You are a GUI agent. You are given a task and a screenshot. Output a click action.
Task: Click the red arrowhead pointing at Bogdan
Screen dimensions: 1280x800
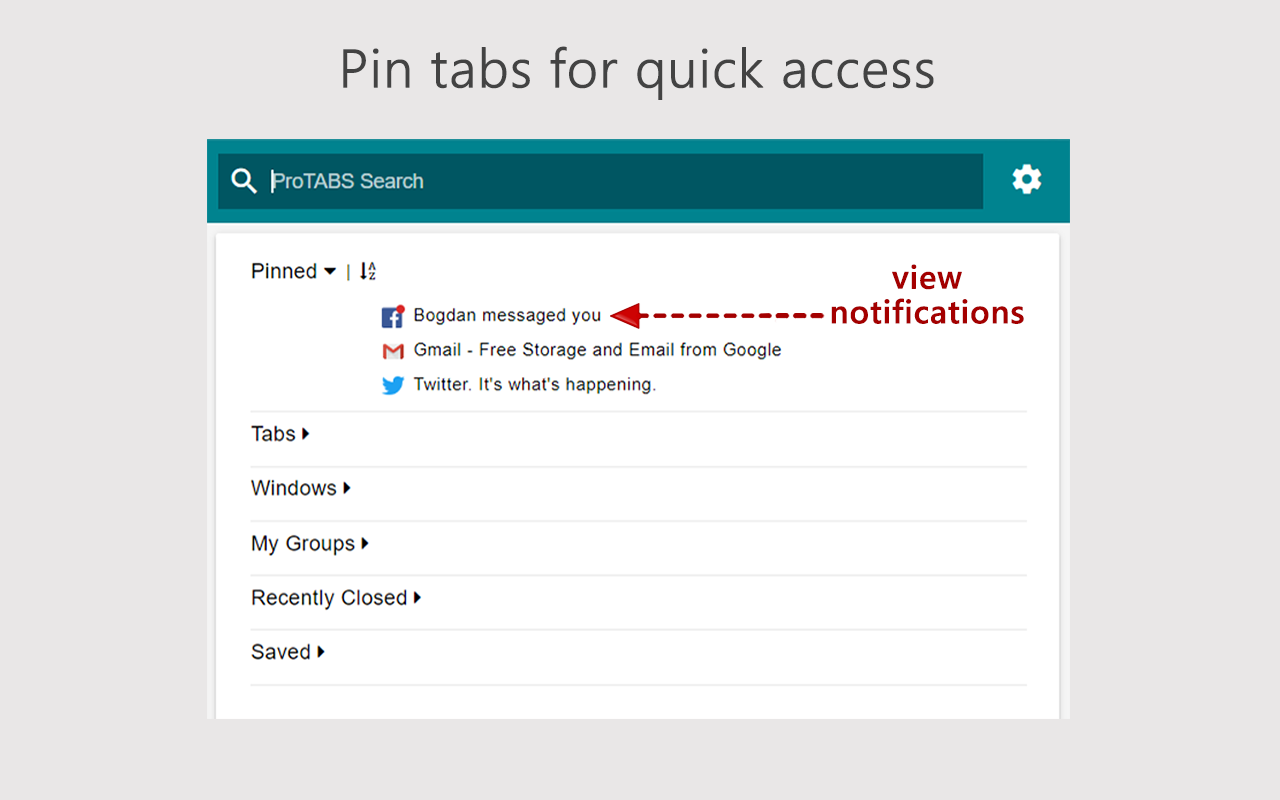[625, 316]
